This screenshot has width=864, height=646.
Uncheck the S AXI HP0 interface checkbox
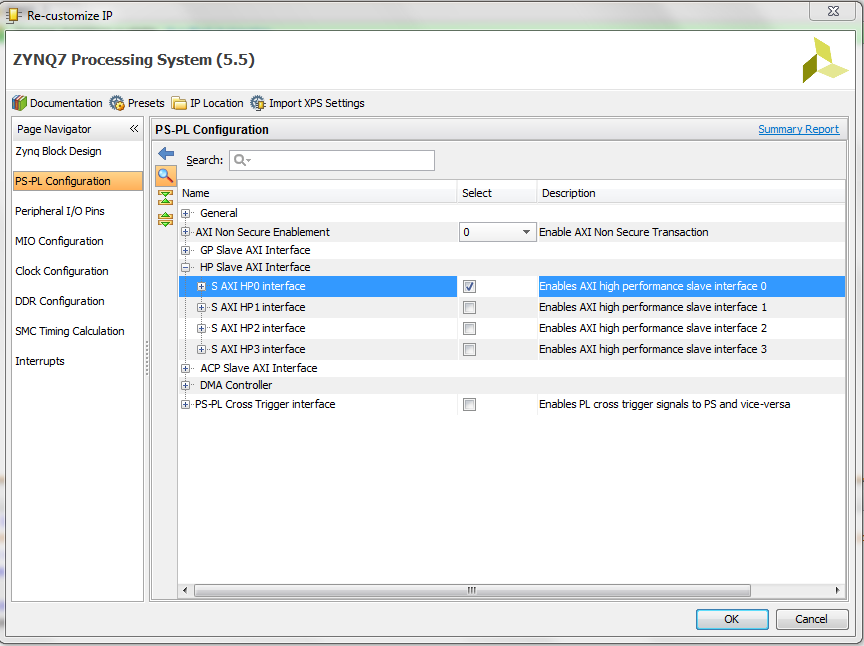[469, 286]
